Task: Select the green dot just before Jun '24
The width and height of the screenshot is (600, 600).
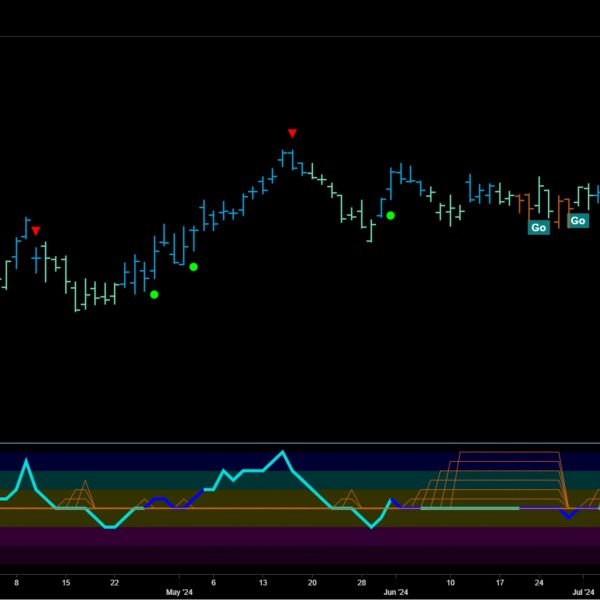Action: pyautogui.click(x=390, y=215)
